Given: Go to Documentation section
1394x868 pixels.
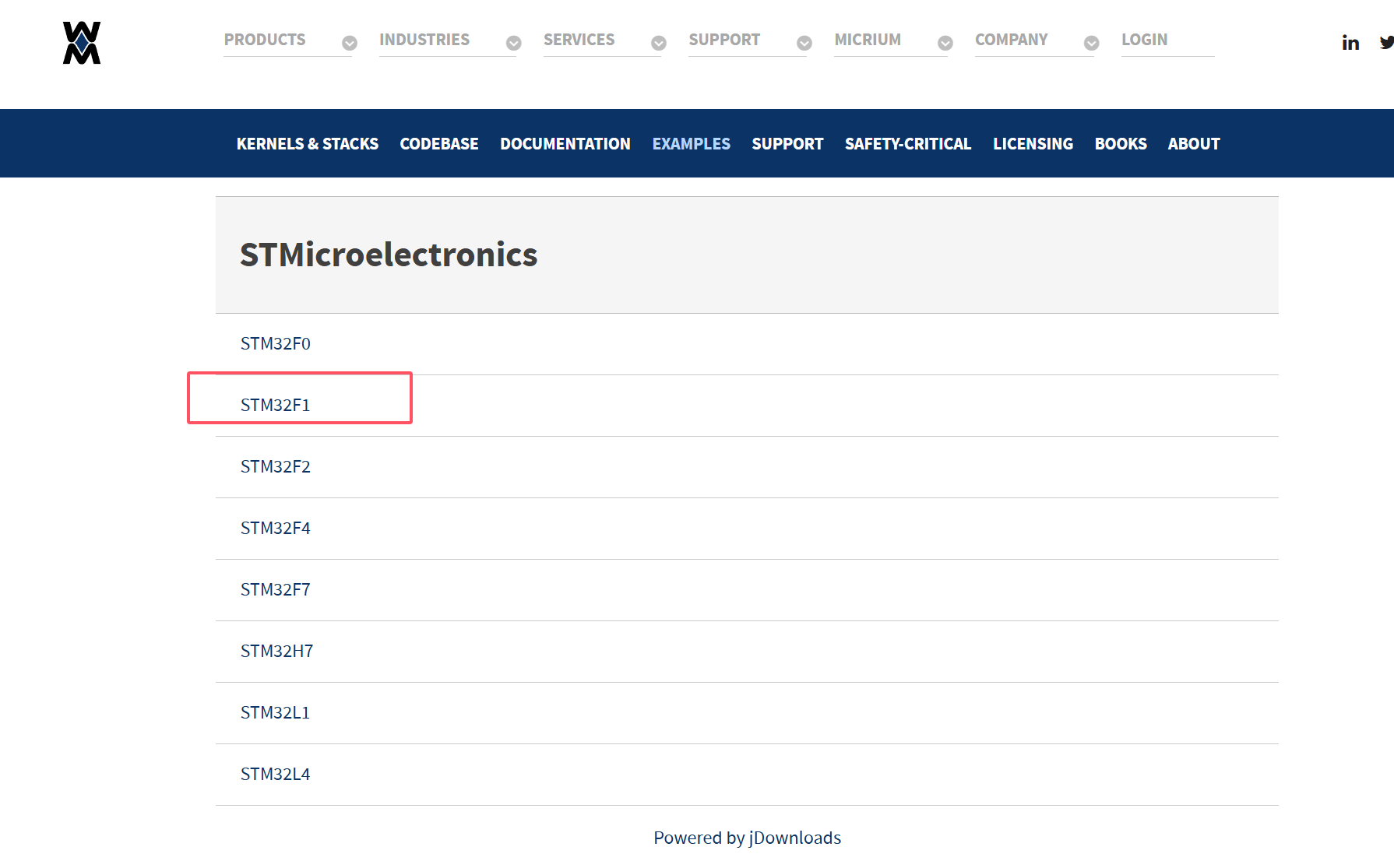Looking at the screenshot, I should (565, 144).
